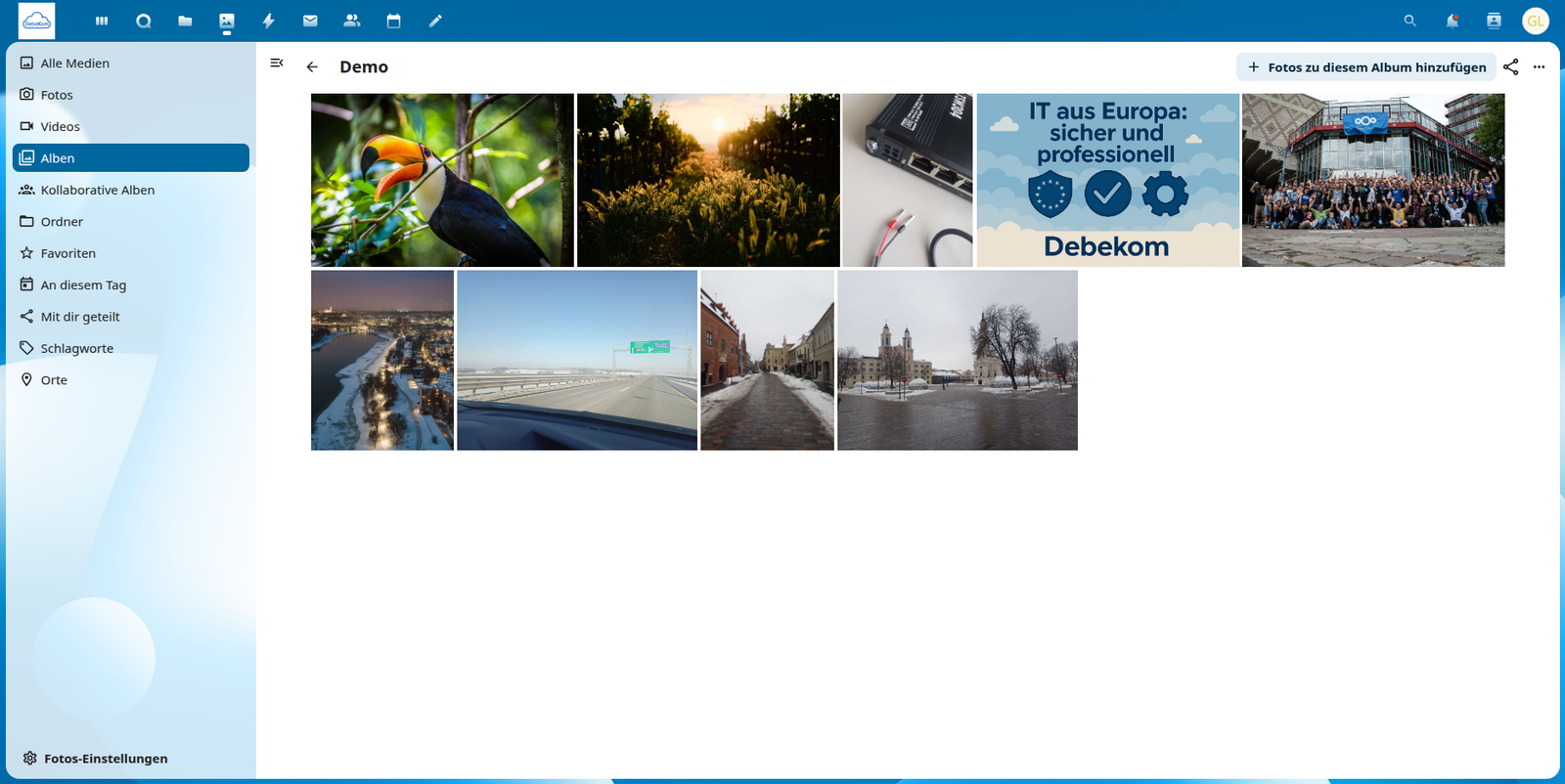The image size is (1565, 784).
Task: Go to Favoriten in sidebar
Action: [68, 253]
